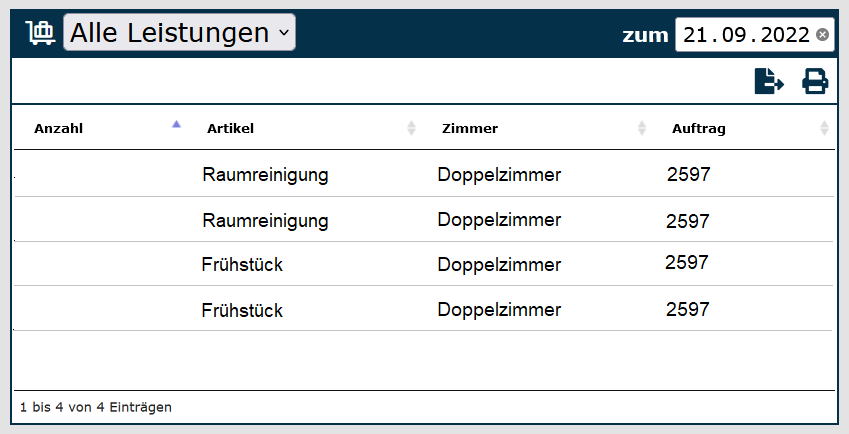Click Doppelzimmer in the first row
This screenshot has height=434, width=849.
point(499,175)
